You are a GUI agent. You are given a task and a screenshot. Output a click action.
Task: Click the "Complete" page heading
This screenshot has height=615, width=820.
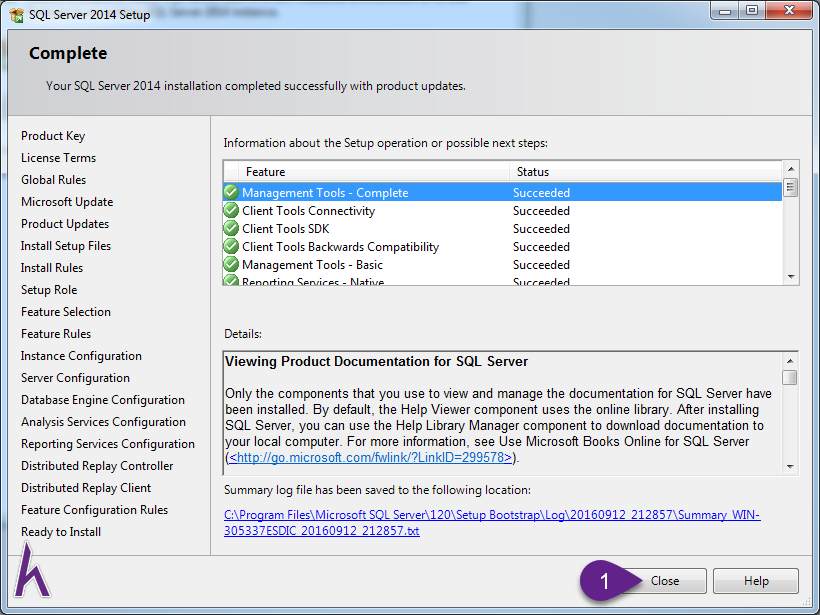click(x=68, y=53)
